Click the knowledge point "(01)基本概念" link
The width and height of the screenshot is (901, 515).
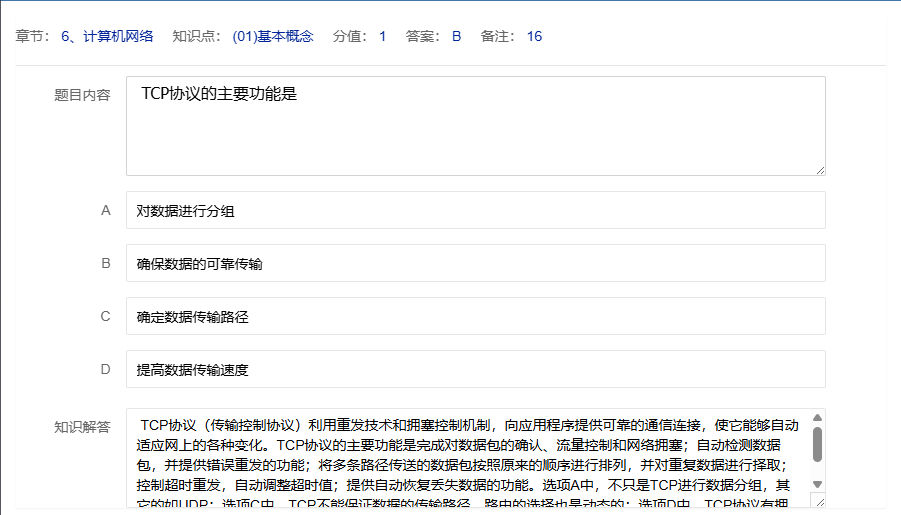coord(273,37)
